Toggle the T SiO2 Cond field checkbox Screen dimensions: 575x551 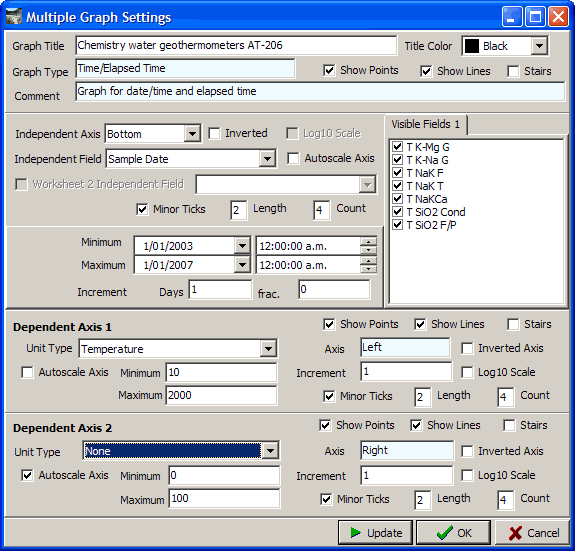[398, 212]
